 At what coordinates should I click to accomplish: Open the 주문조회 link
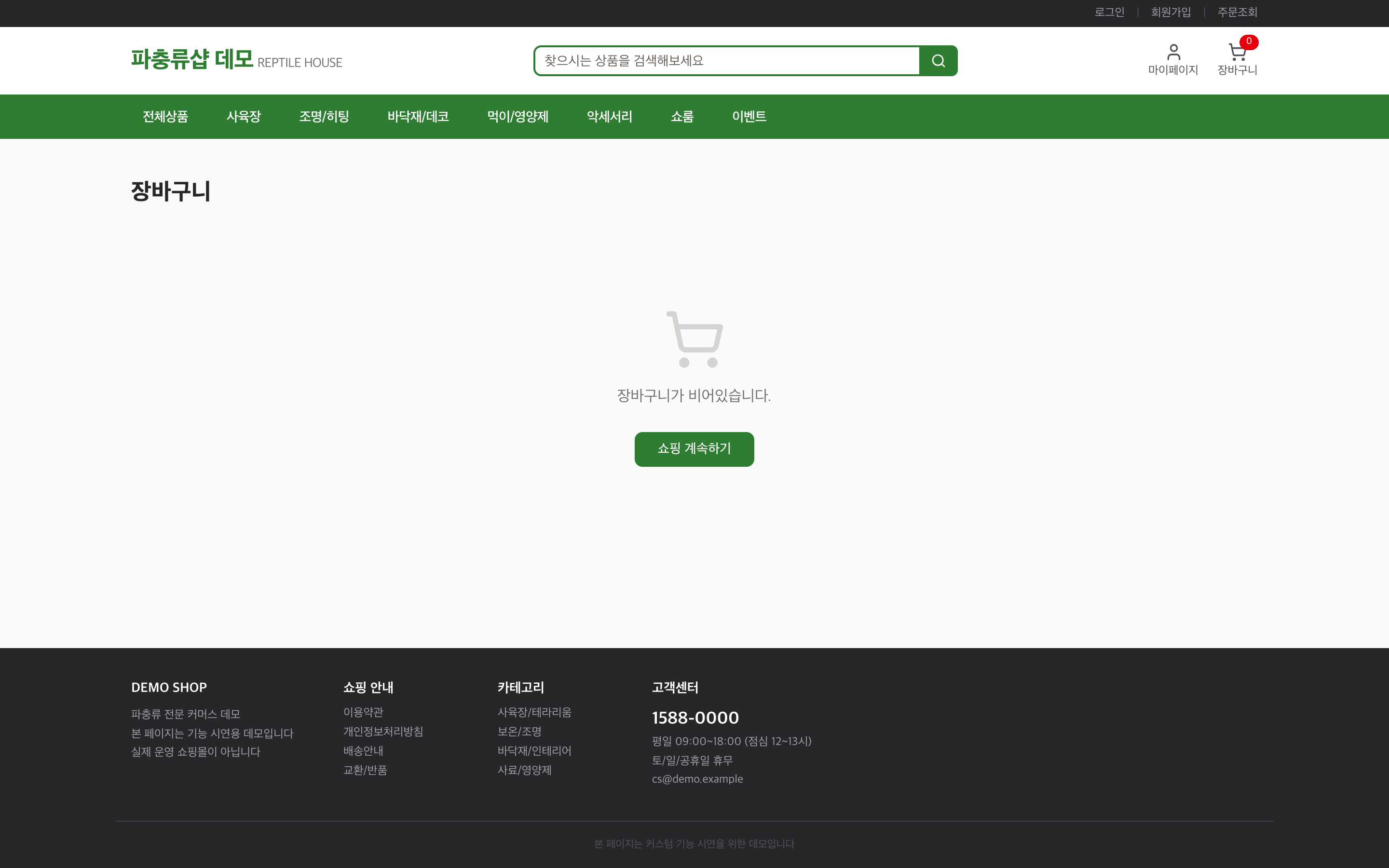1238,12
